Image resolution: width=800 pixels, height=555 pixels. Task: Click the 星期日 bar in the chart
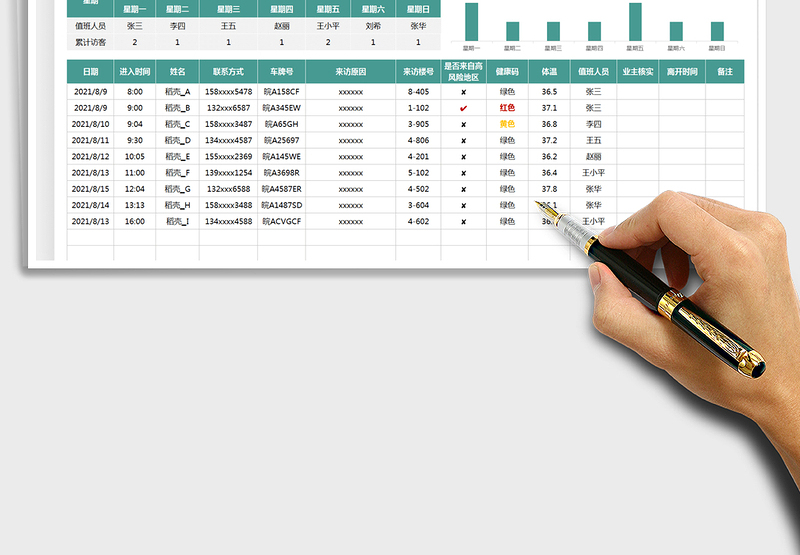(717, 31)
